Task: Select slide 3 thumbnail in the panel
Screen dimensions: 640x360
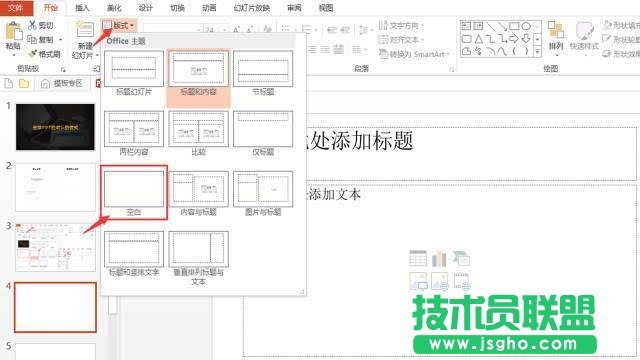Action: point(55,247)
